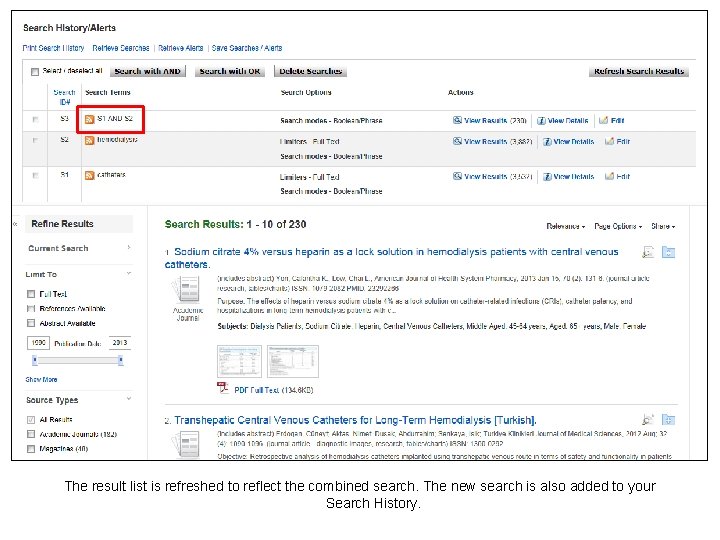Screen dimensions: 720x540
Task: Click Search with OR button
Action: pyautogui.click(x=230, y=71)
